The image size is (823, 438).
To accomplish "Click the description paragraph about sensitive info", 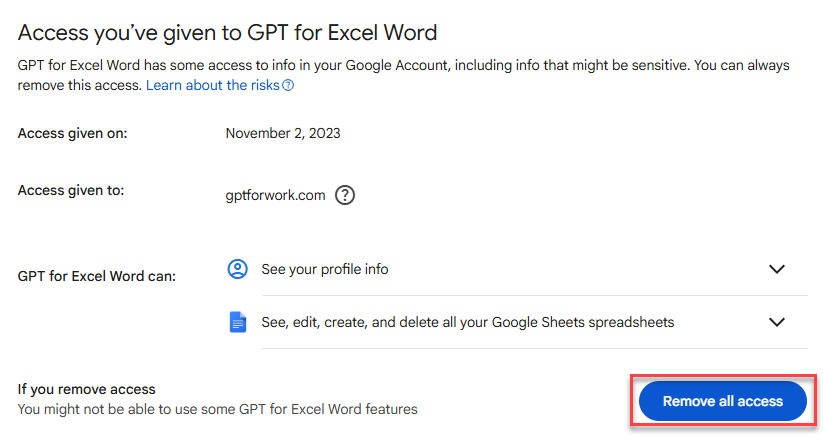I will tap(403, 75).
